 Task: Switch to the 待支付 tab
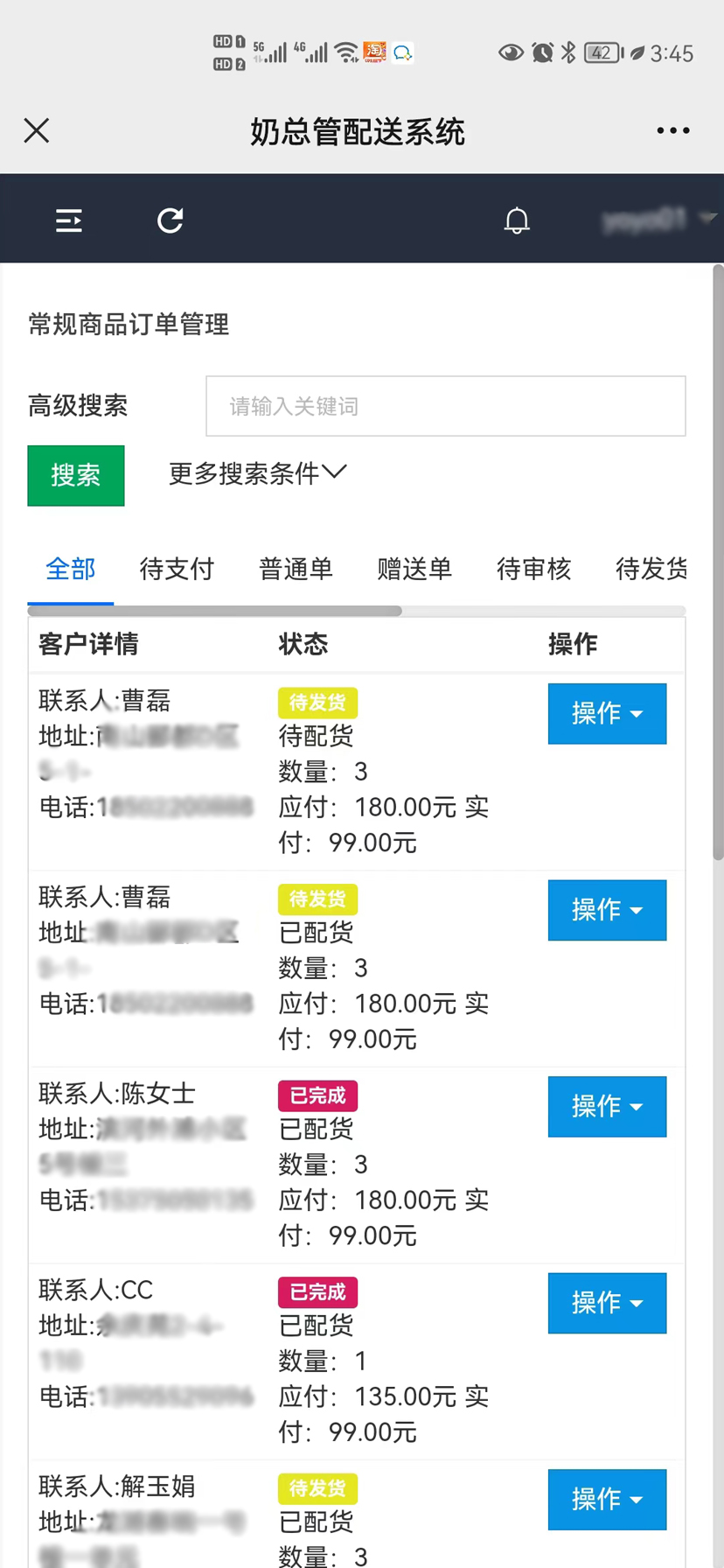coord(177,569)
